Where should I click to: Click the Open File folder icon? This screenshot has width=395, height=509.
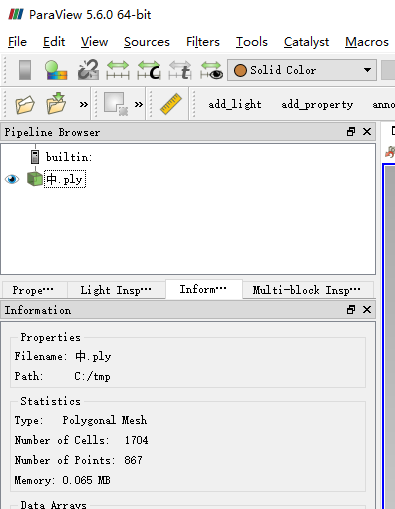tap(25, 104)
